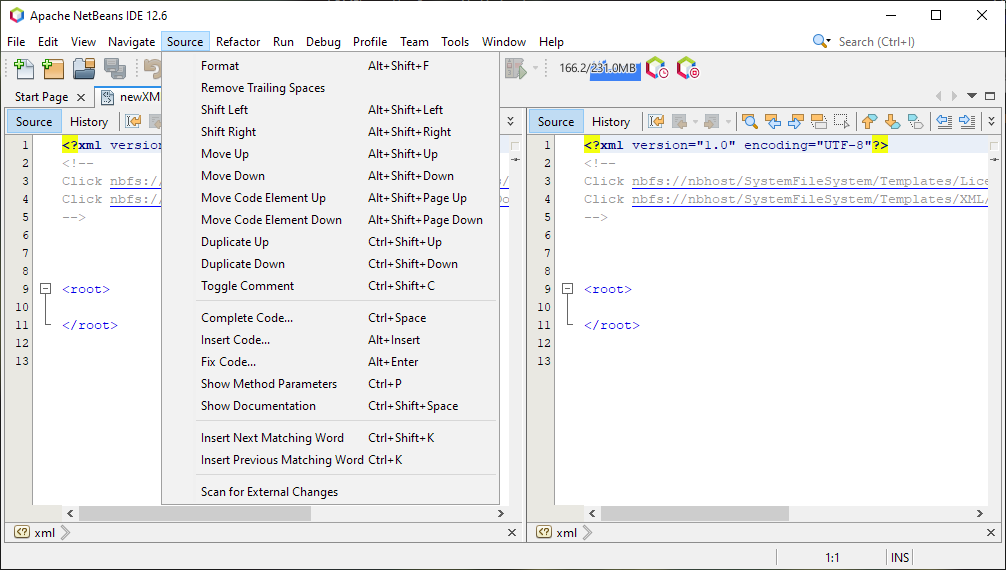Collapse the root fold in right editor
The image size is (1006, 570).
[x=567, y=289]
